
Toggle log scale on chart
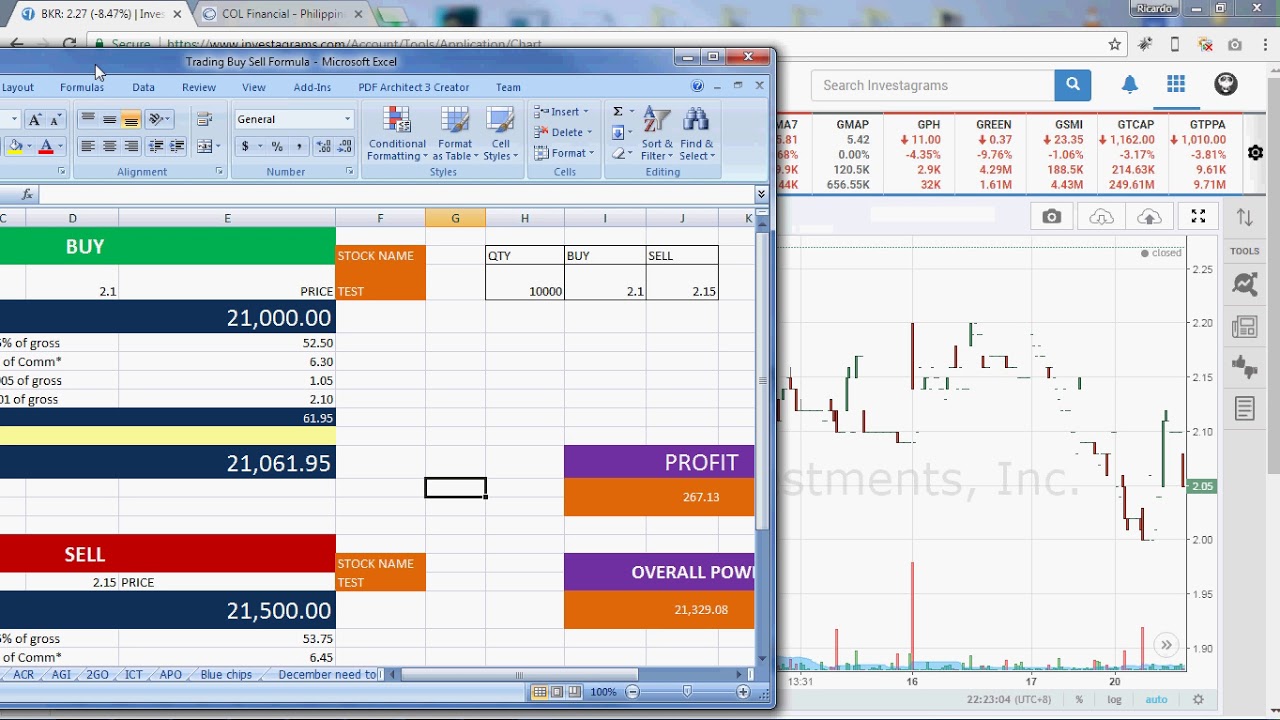pyautogui.click(x=1114, y=700)
